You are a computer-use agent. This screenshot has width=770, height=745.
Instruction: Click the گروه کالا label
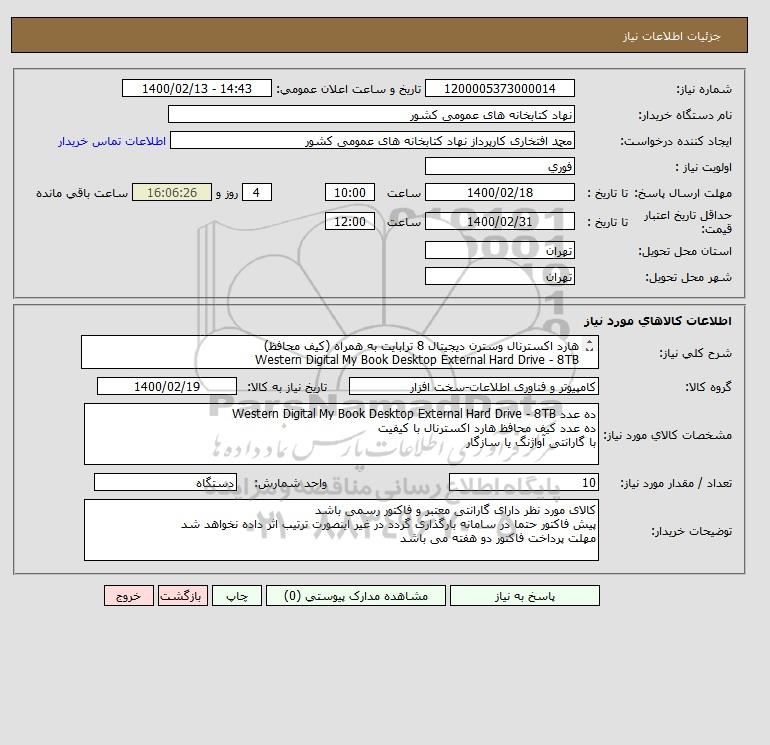[708, 387]
